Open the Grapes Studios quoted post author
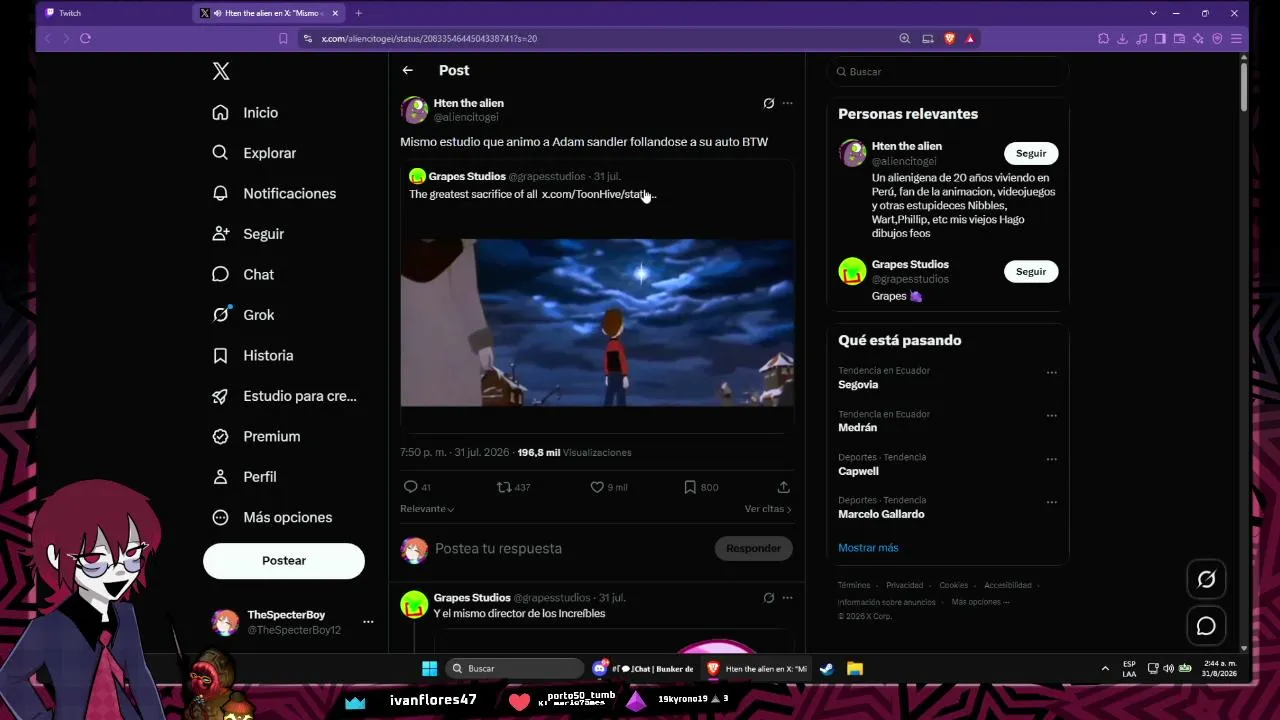Screen dimensions: 1280x720 [467, 176]
